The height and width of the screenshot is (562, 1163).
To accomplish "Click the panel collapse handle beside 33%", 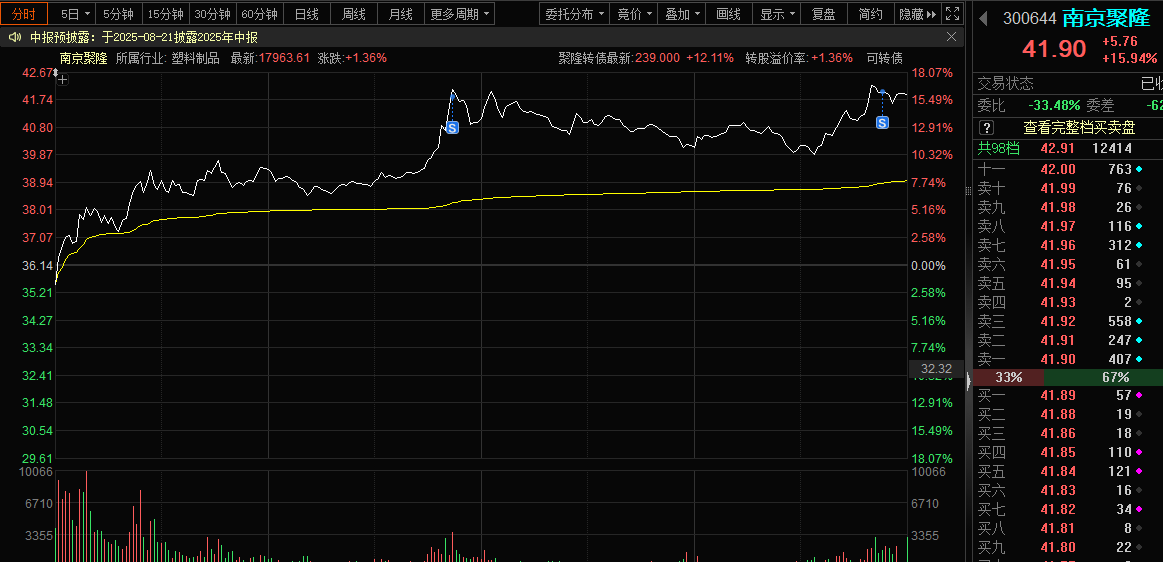I will coord(969,383).
